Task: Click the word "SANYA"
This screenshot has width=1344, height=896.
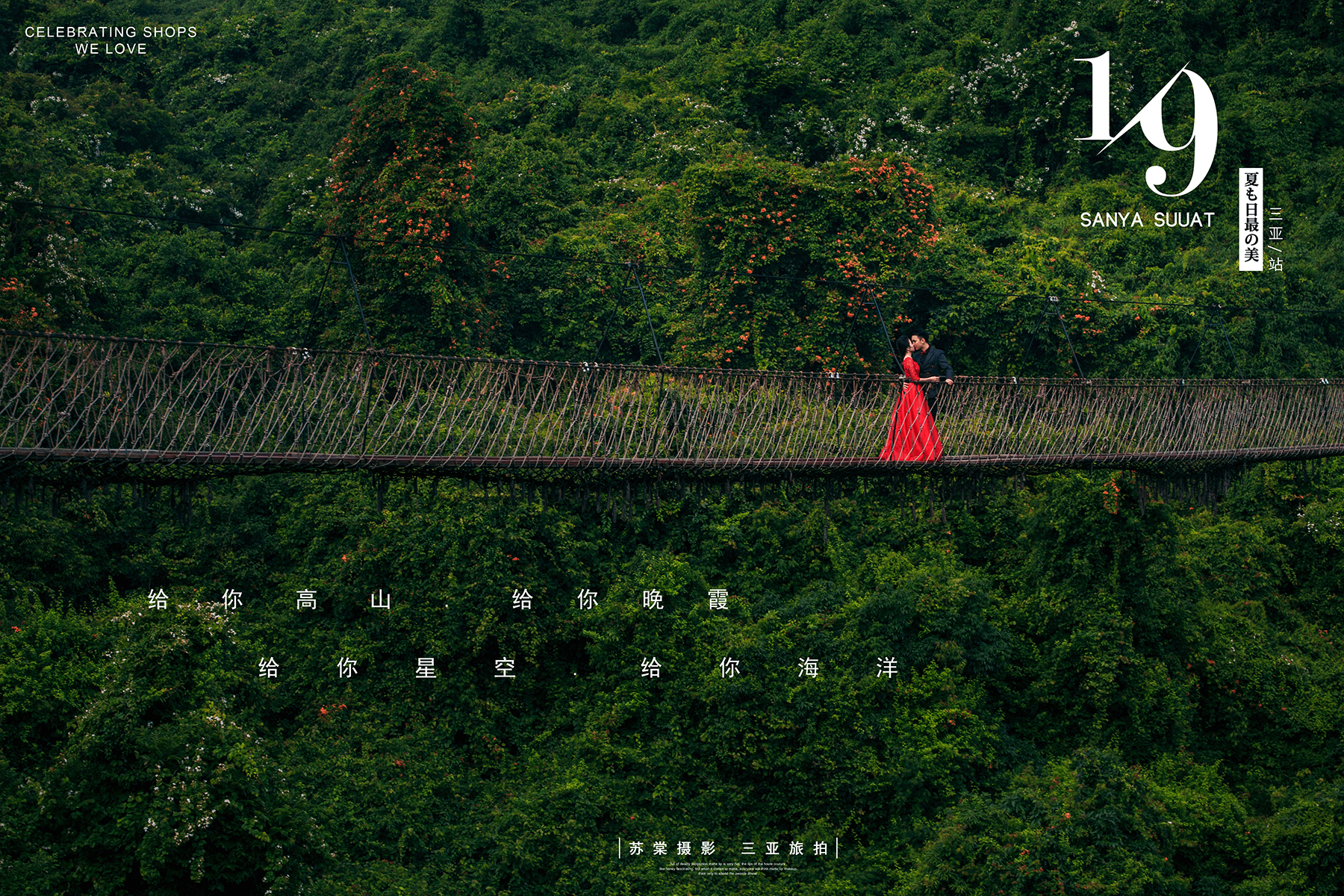Action: (x=1111, y=220)
